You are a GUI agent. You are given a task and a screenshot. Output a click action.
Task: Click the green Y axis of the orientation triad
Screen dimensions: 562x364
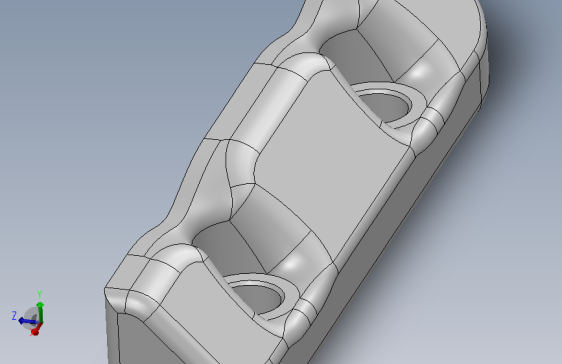40,312
